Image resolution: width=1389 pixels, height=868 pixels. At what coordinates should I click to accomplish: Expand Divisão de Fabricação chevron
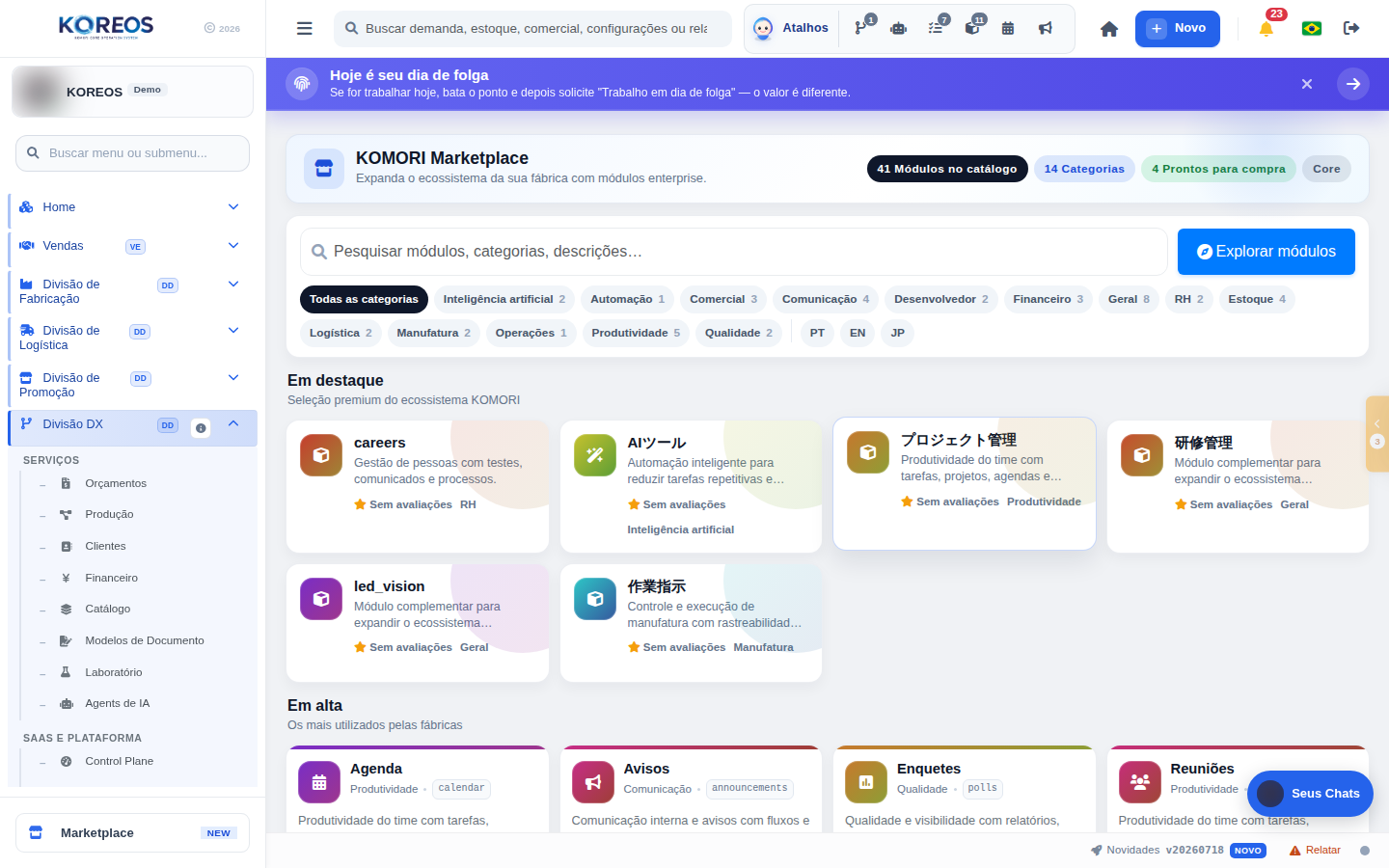233,285
